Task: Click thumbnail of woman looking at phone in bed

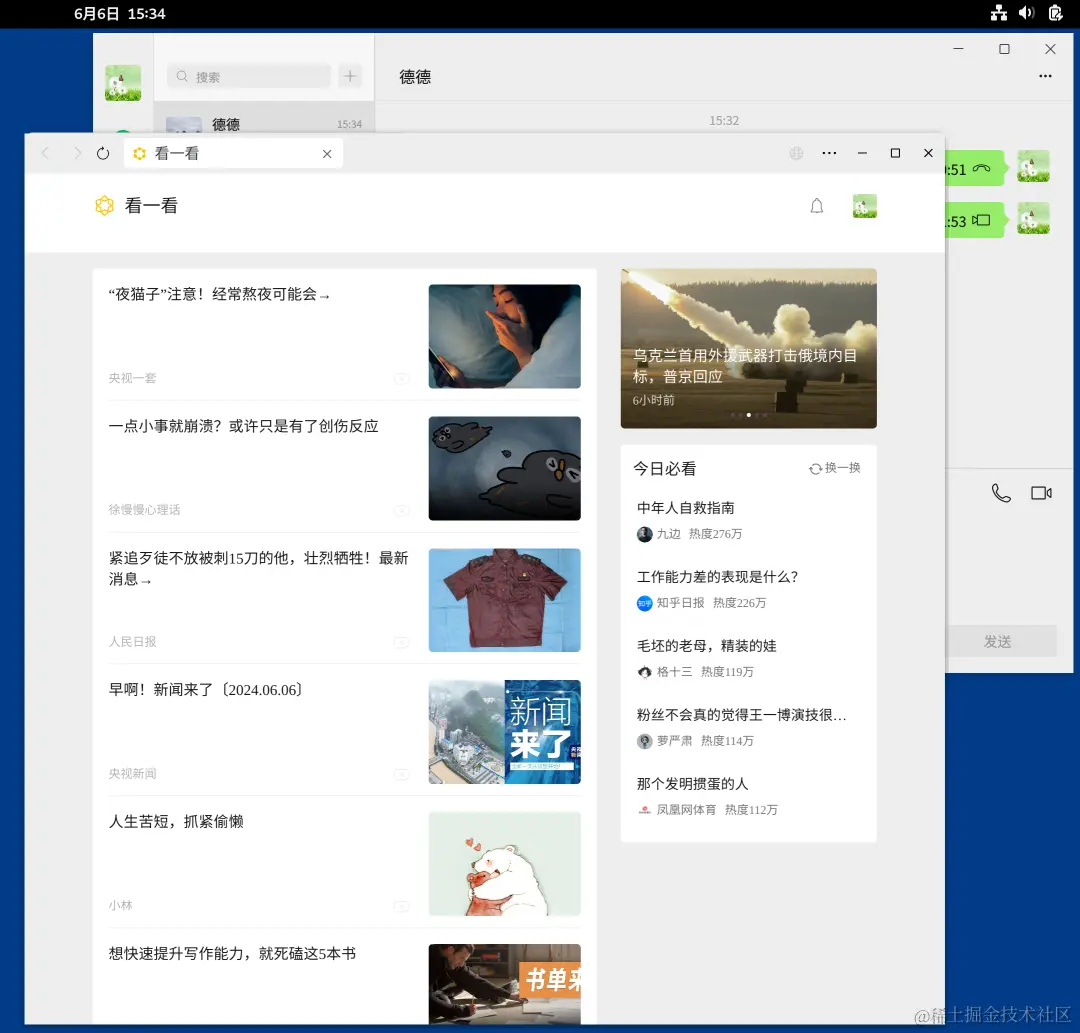Action: click(504, 336)
